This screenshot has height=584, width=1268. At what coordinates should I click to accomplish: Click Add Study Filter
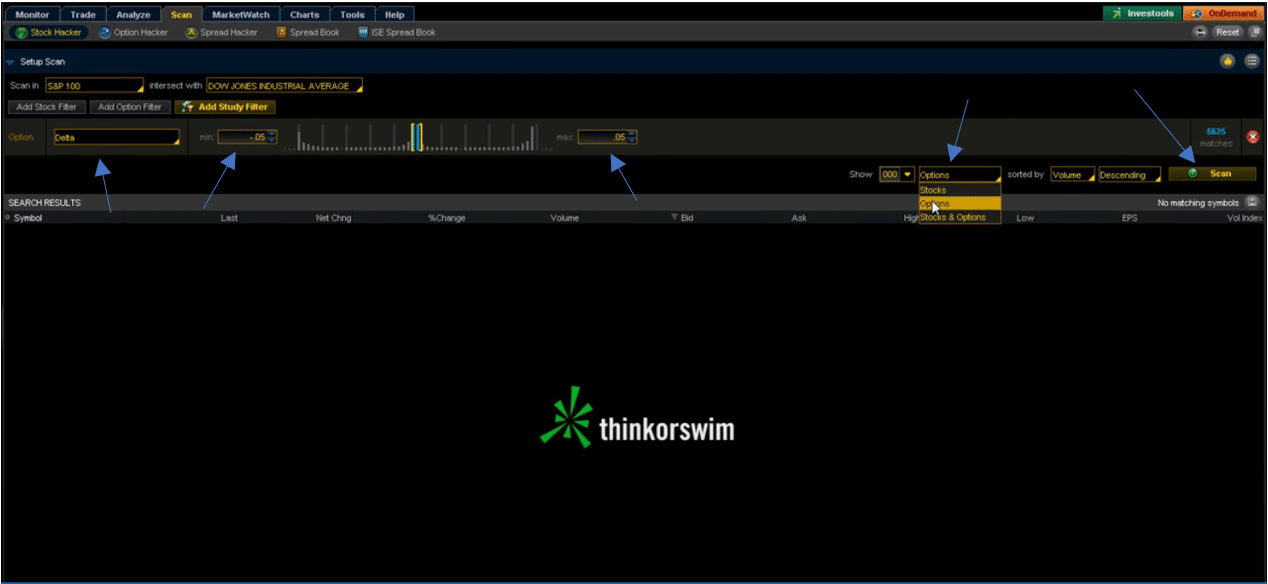click(225, 107)
